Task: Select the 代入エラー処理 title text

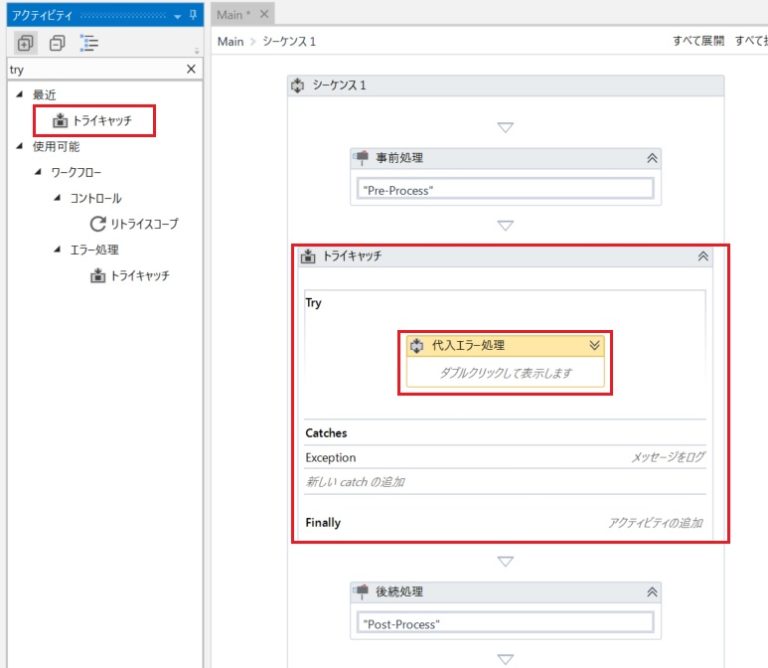Action: pyautogui.click(x=468, y=345)
